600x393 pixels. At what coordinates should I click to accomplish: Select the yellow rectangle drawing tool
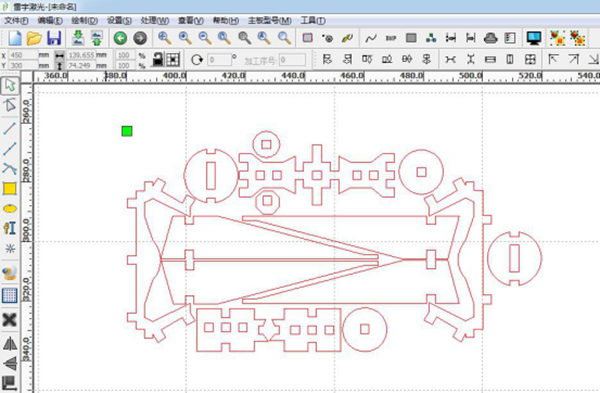point(10,189)
